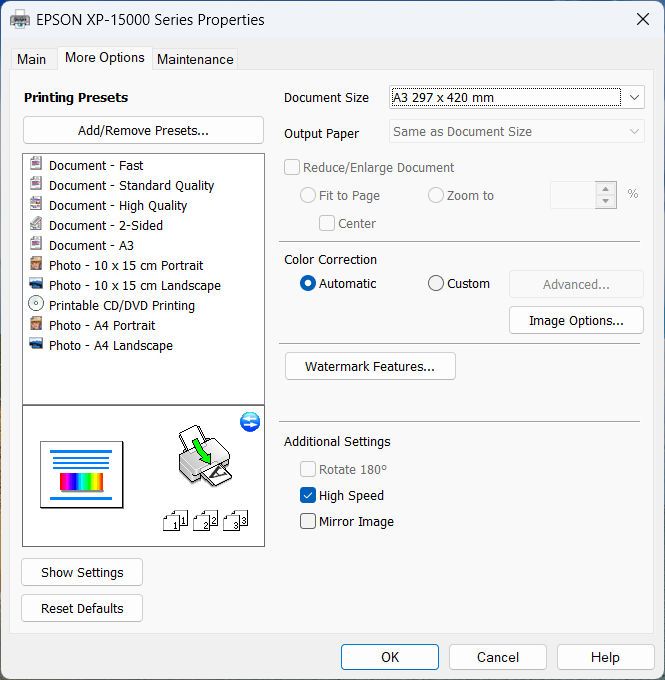Open Watermark Features
The height and width of the screenshot is (680, 665).
tap(370, 366)
